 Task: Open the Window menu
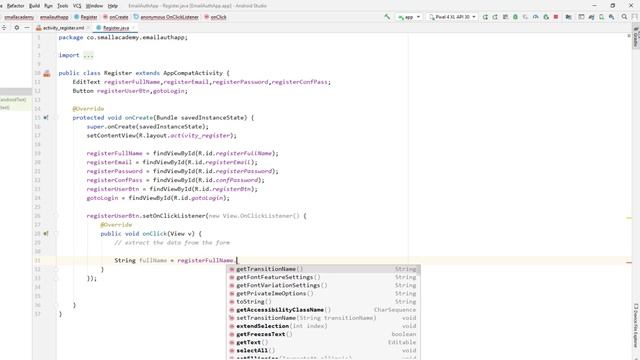coord(94,6)
